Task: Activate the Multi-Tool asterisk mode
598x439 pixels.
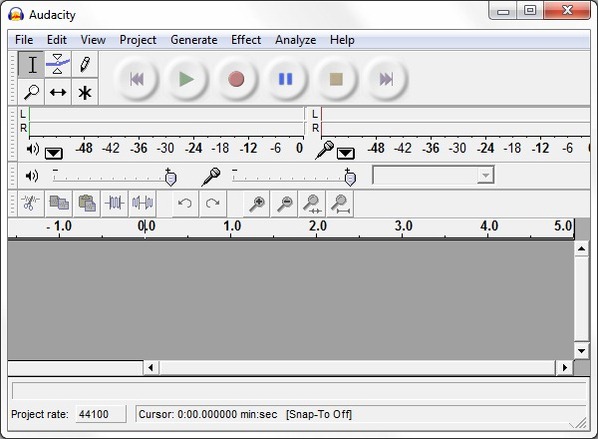Action: pos(85,92)
